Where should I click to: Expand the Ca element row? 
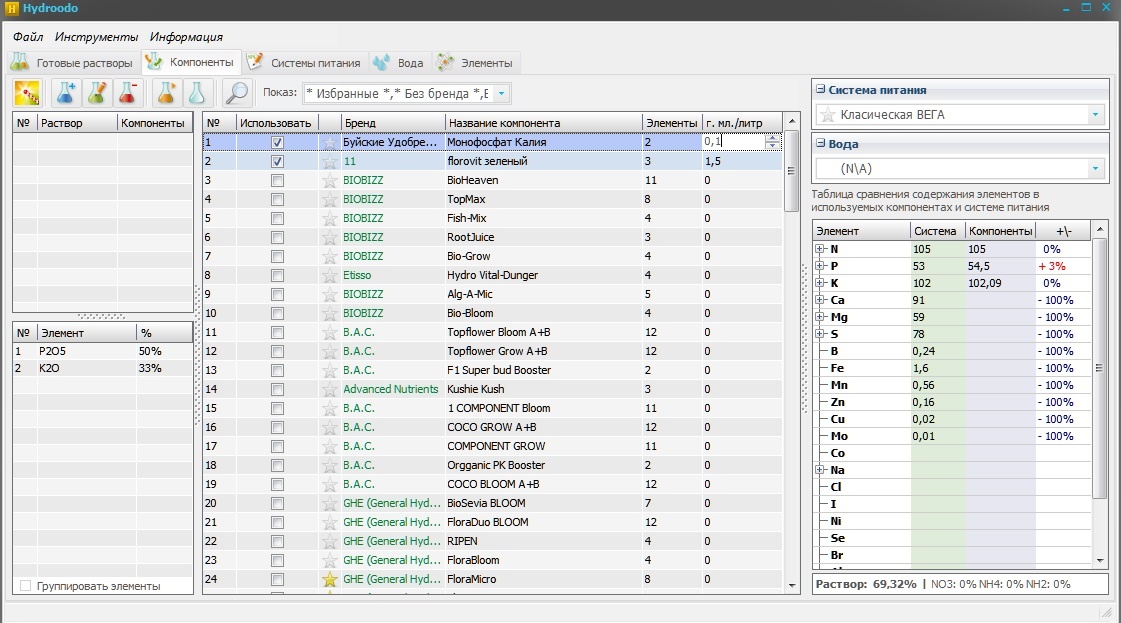pyautogui.click(x=819, y=300)
